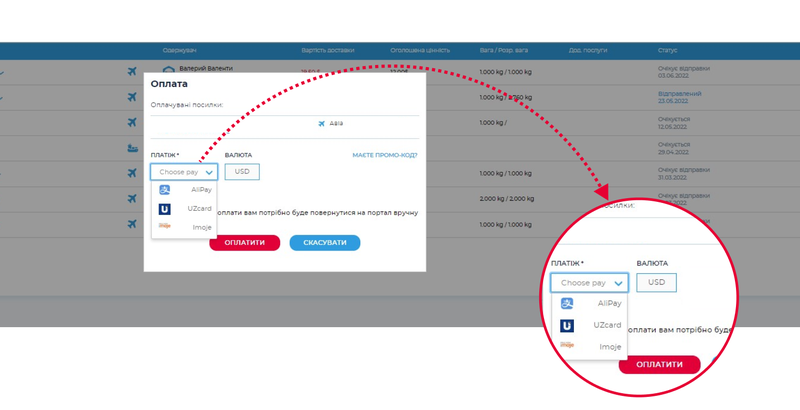Click the Очікує відправки 31.03.2022 status
The image size is (800, 410).
tap(684, 174)
